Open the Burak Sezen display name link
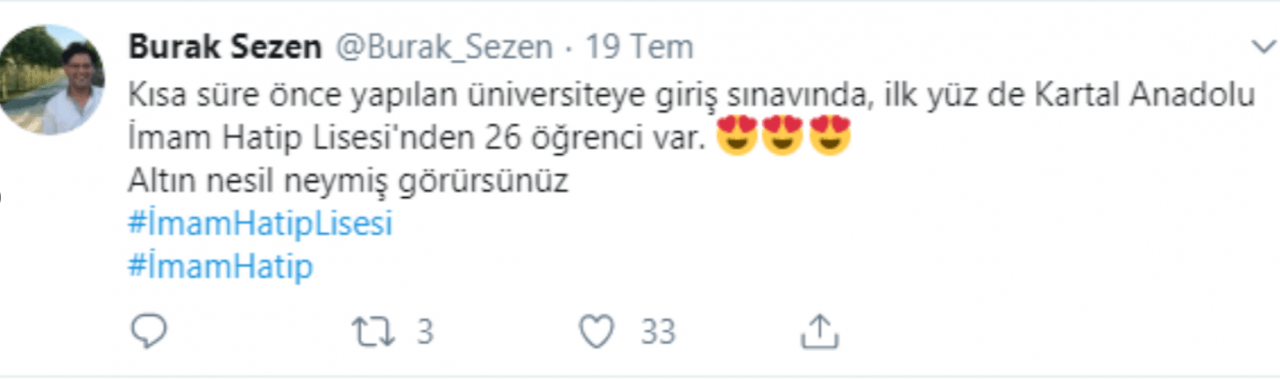1280x381 pixels. click(225, 47)
